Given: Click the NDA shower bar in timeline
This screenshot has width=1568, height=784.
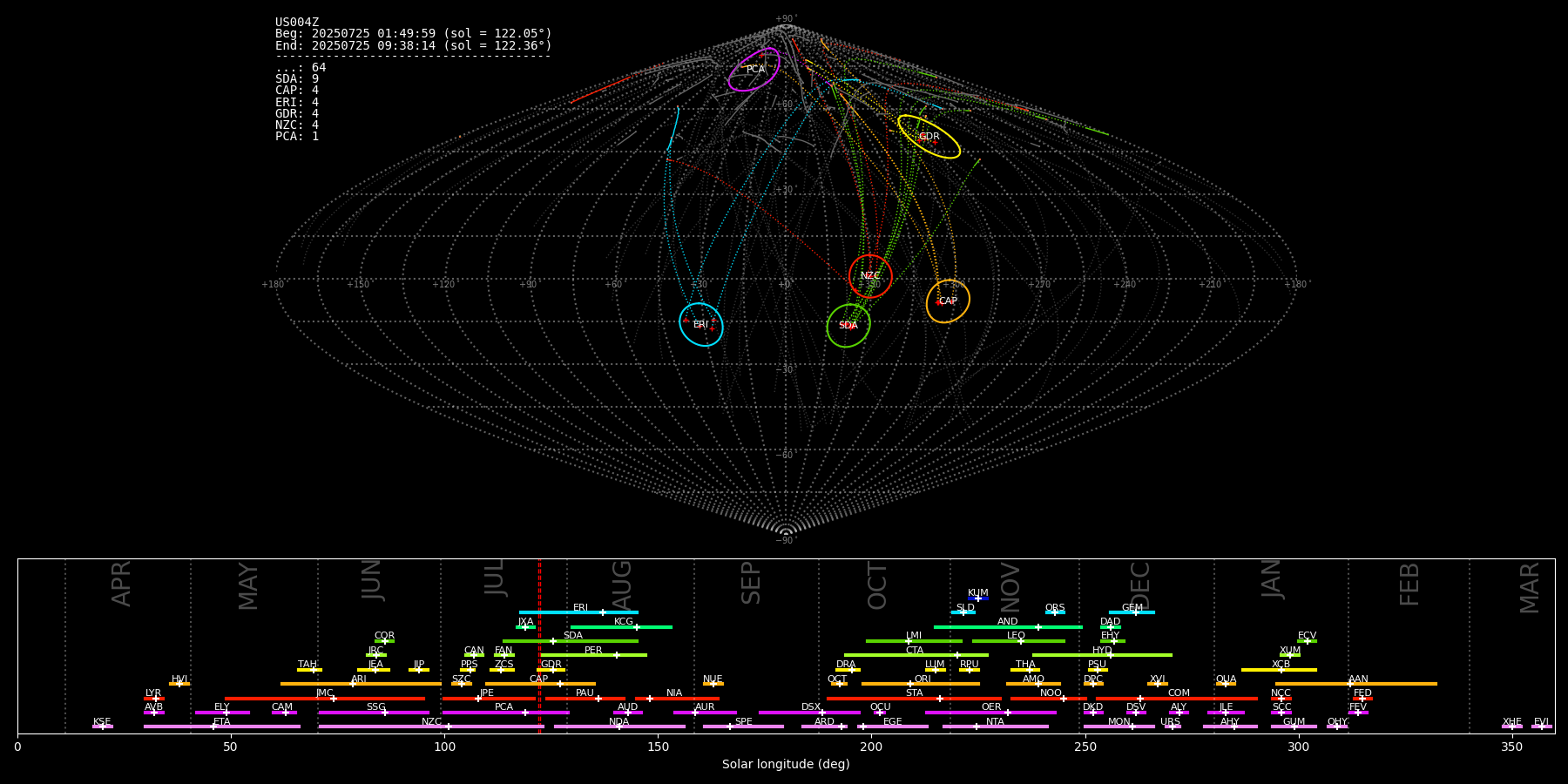Looking at the screenshot, I should [619, 727].
